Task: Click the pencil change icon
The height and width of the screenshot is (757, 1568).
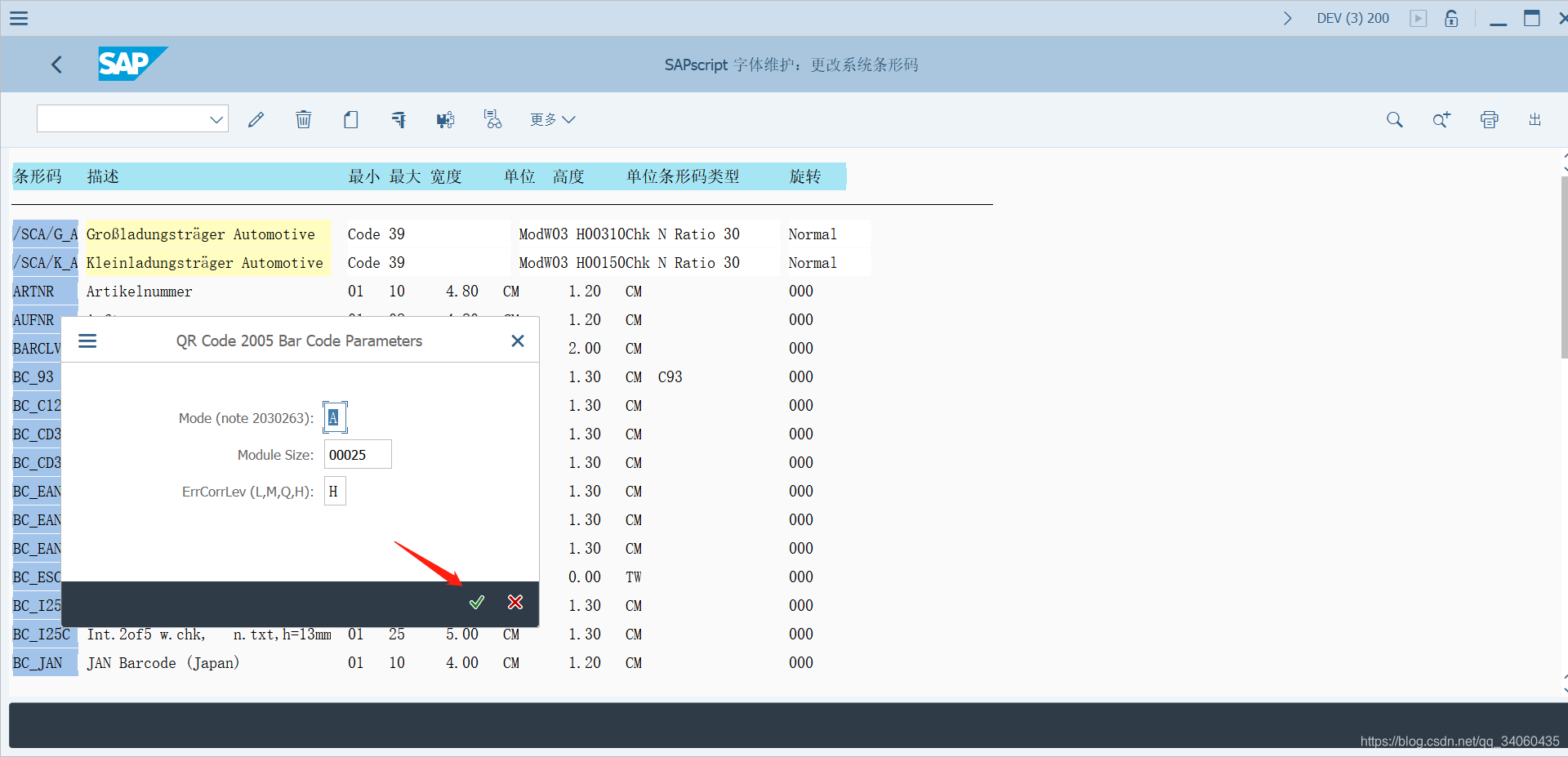Action: [256, 120]
